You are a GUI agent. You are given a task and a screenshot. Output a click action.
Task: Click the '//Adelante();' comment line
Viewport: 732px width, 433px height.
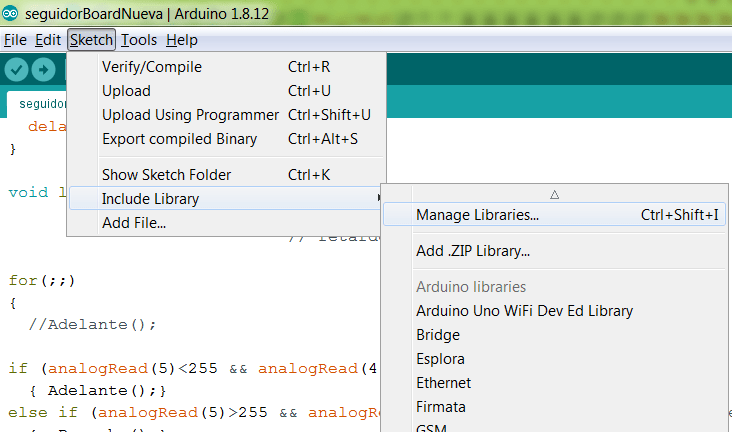(92, 324)
